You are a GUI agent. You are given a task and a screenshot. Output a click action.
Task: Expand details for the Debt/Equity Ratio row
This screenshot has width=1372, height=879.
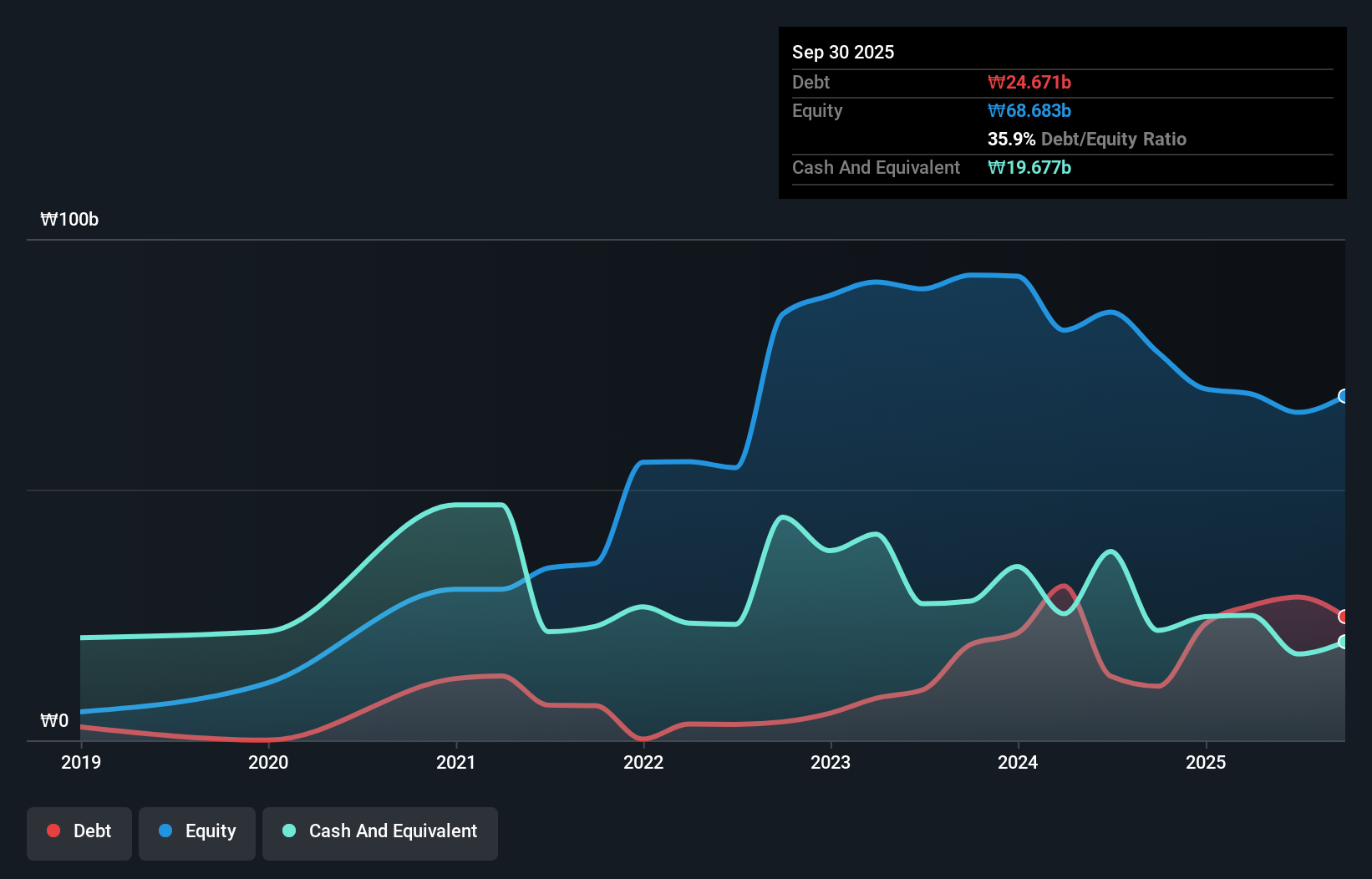[x=1087, y=140]
